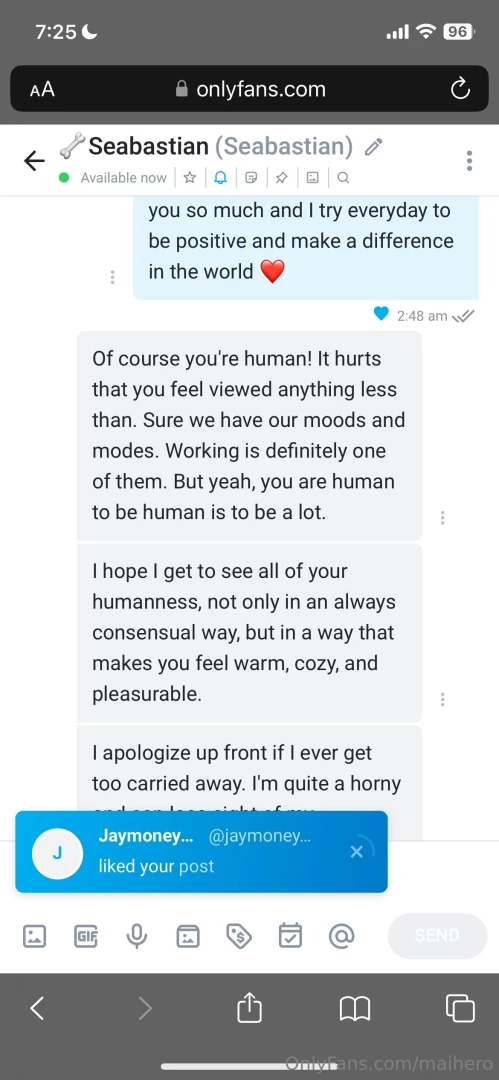499x1080 pixels.
Task: Insert a GIF into the message
Action: [x=85, y=935]
